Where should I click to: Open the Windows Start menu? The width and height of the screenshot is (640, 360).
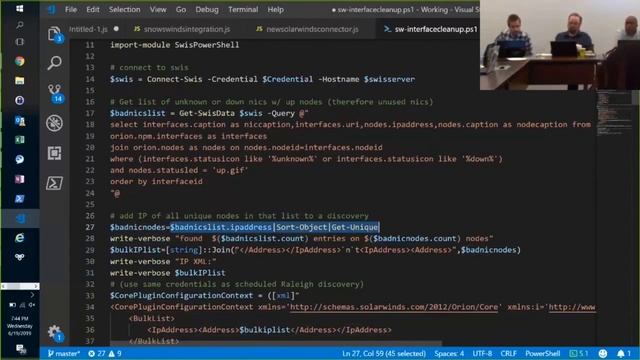pyautogui.click(x=19, y=8)
